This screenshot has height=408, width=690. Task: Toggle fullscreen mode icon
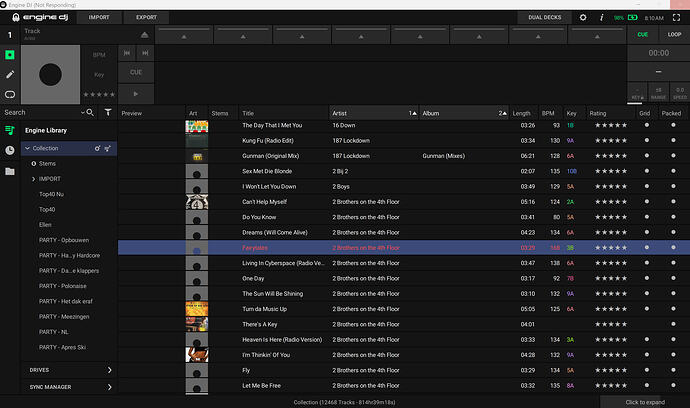676,17
